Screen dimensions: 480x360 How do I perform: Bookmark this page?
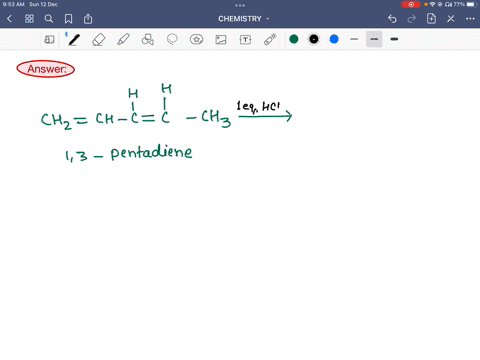[x=68, y=19]
